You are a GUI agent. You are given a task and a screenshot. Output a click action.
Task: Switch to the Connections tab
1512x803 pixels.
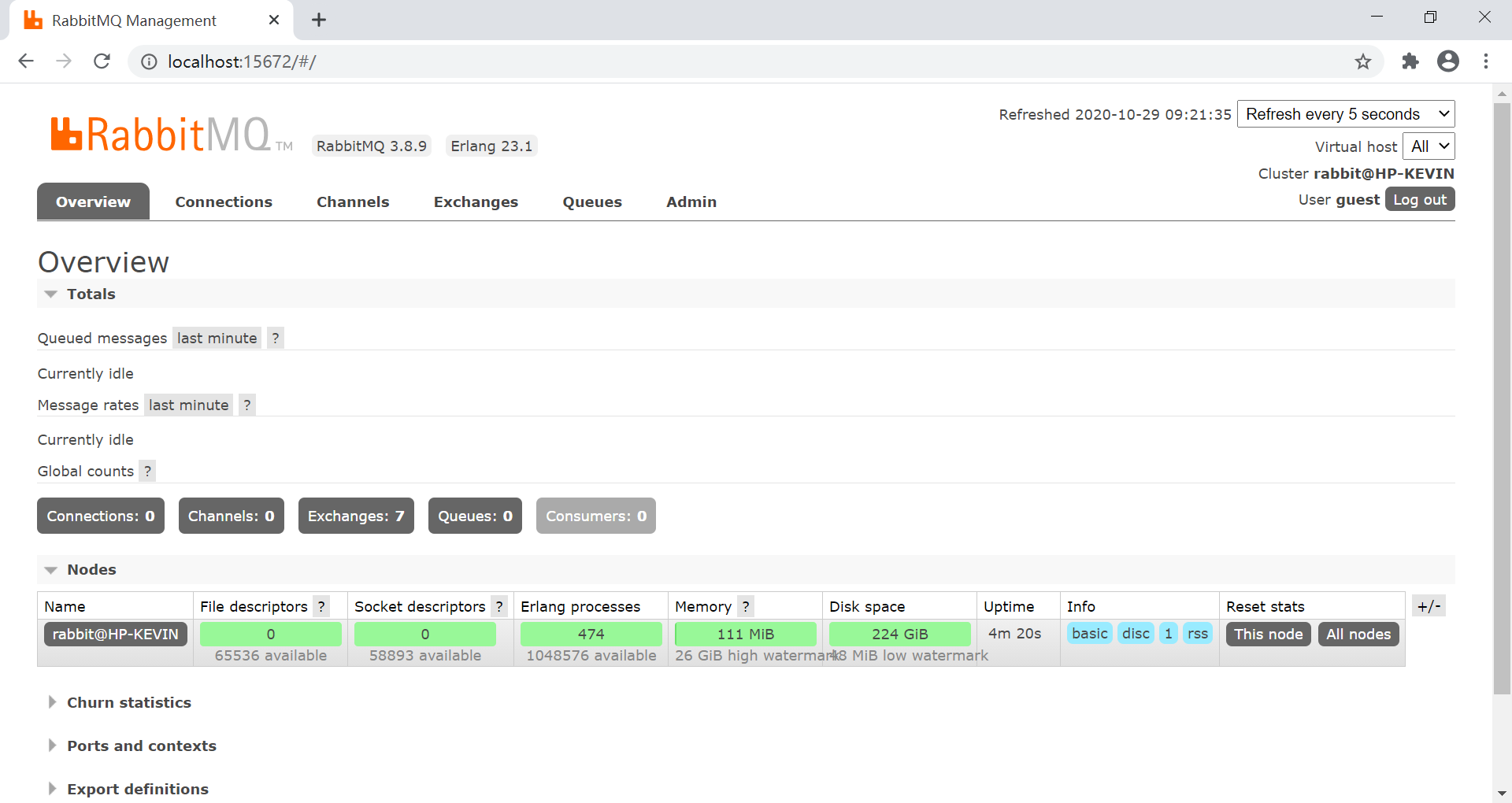coord(224,202)
